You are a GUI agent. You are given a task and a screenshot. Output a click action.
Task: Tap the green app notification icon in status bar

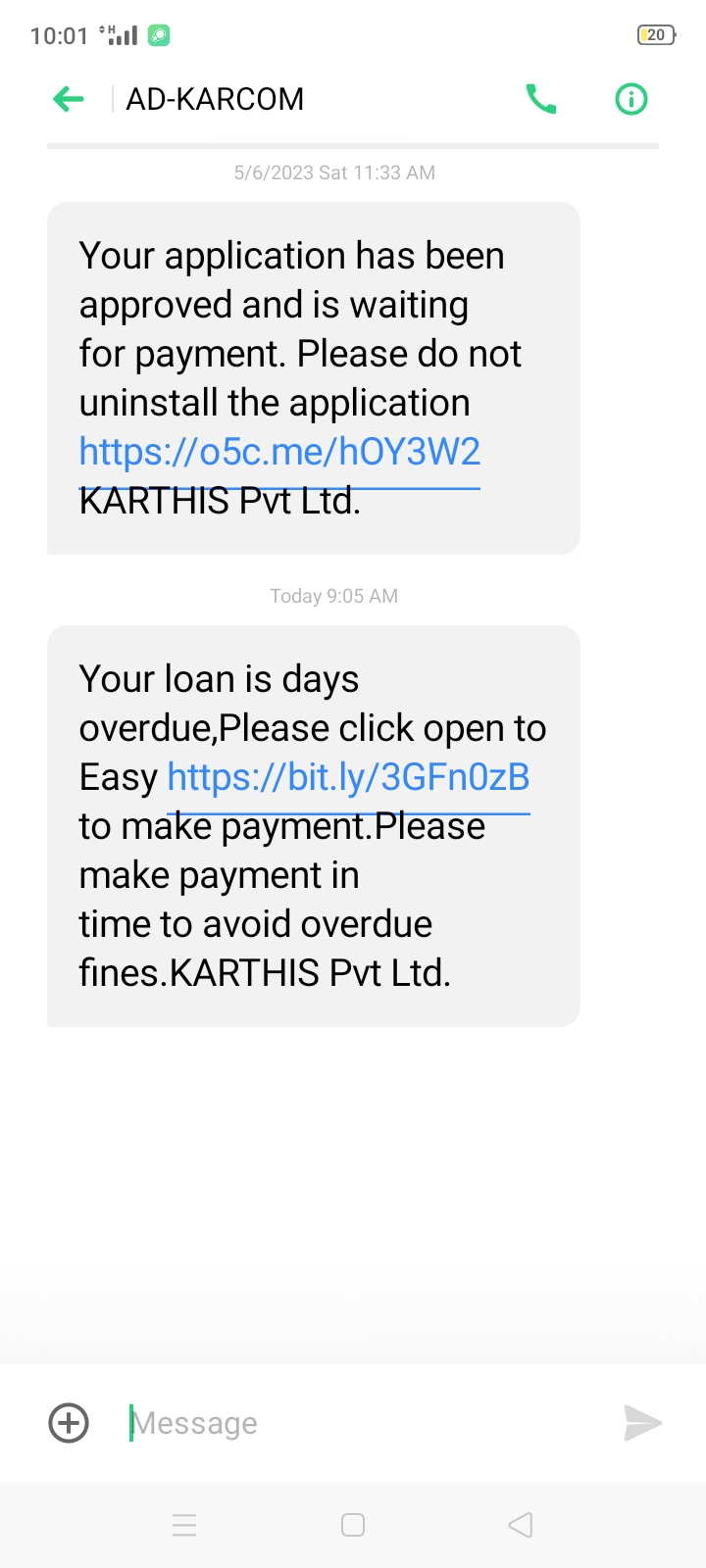coord(159,35)
